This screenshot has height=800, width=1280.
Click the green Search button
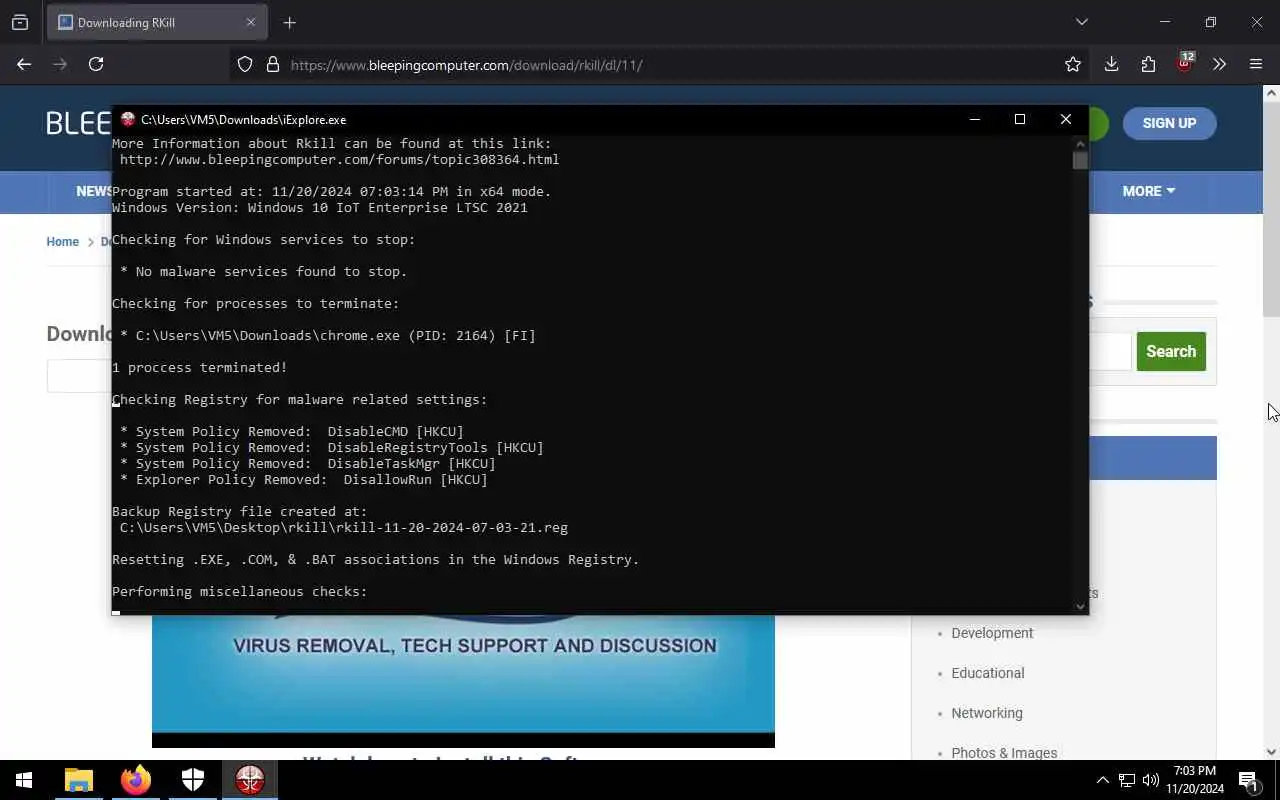click(x=1171, y=351)
